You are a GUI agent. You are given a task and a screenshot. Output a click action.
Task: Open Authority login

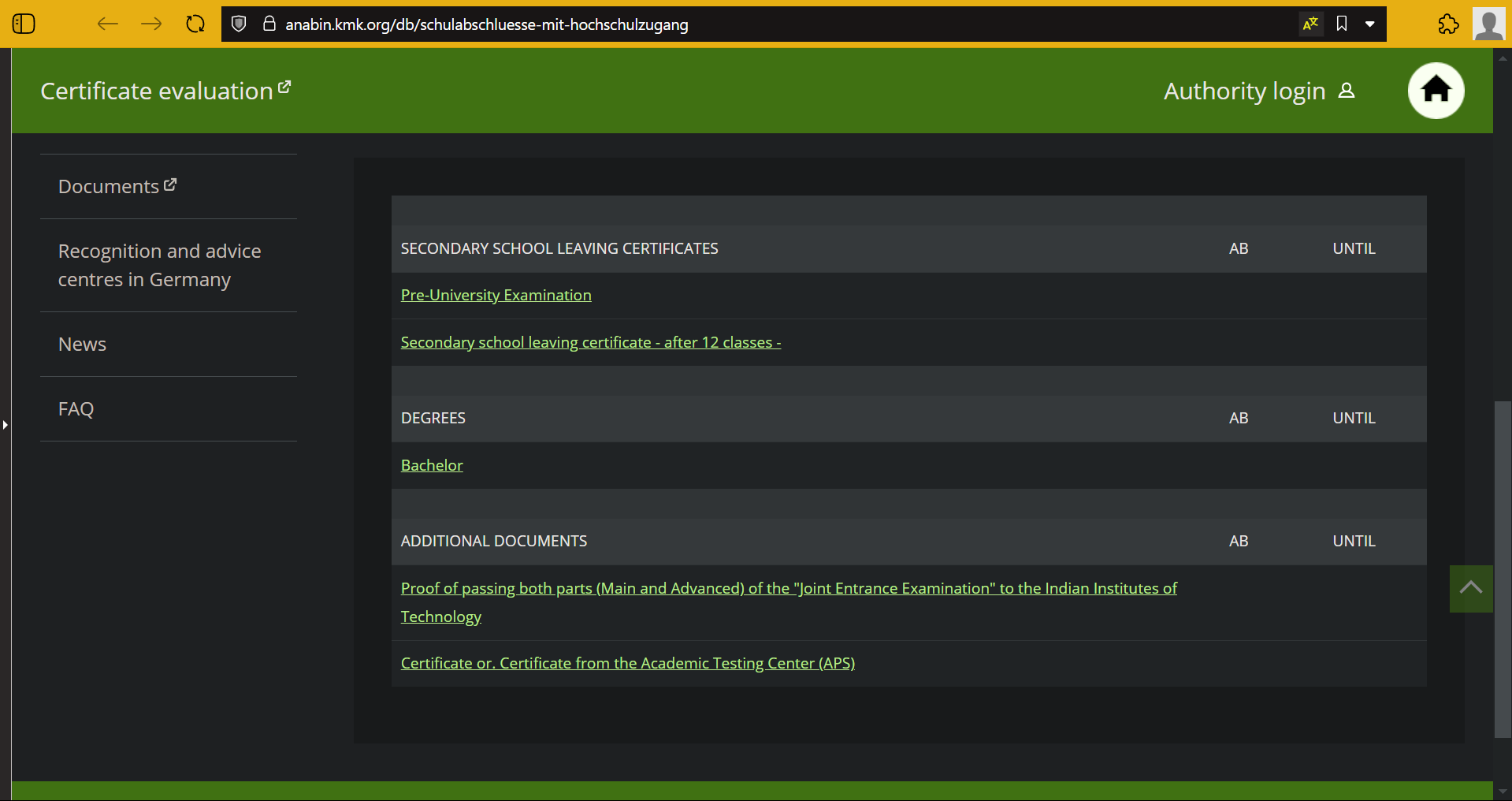pyautogui.click(x=1259, y=91)
